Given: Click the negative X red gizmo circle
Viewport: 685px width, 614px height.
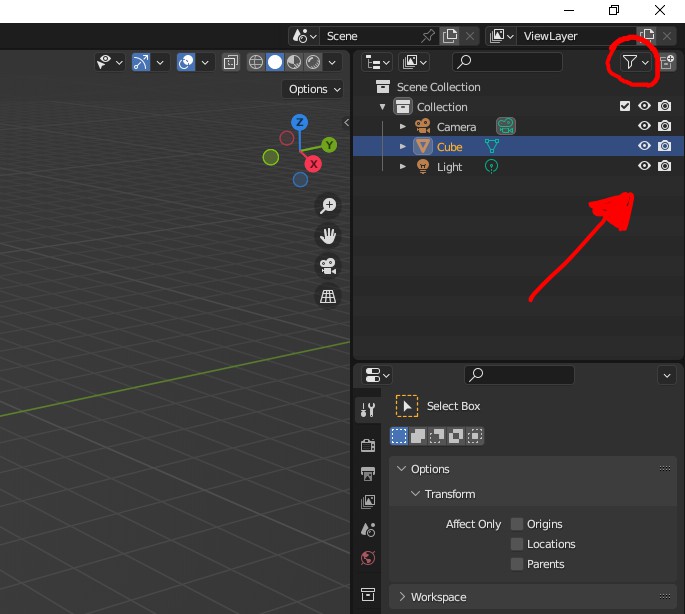Looking at the screenshot, I should [x=287, y=138].
